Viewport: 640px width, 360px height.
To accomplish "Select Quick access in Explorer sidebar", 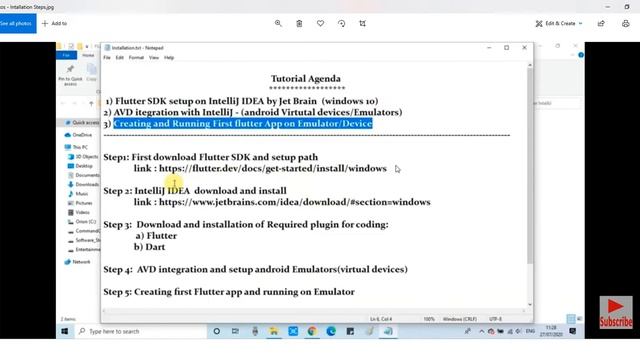I will (82, 122).
